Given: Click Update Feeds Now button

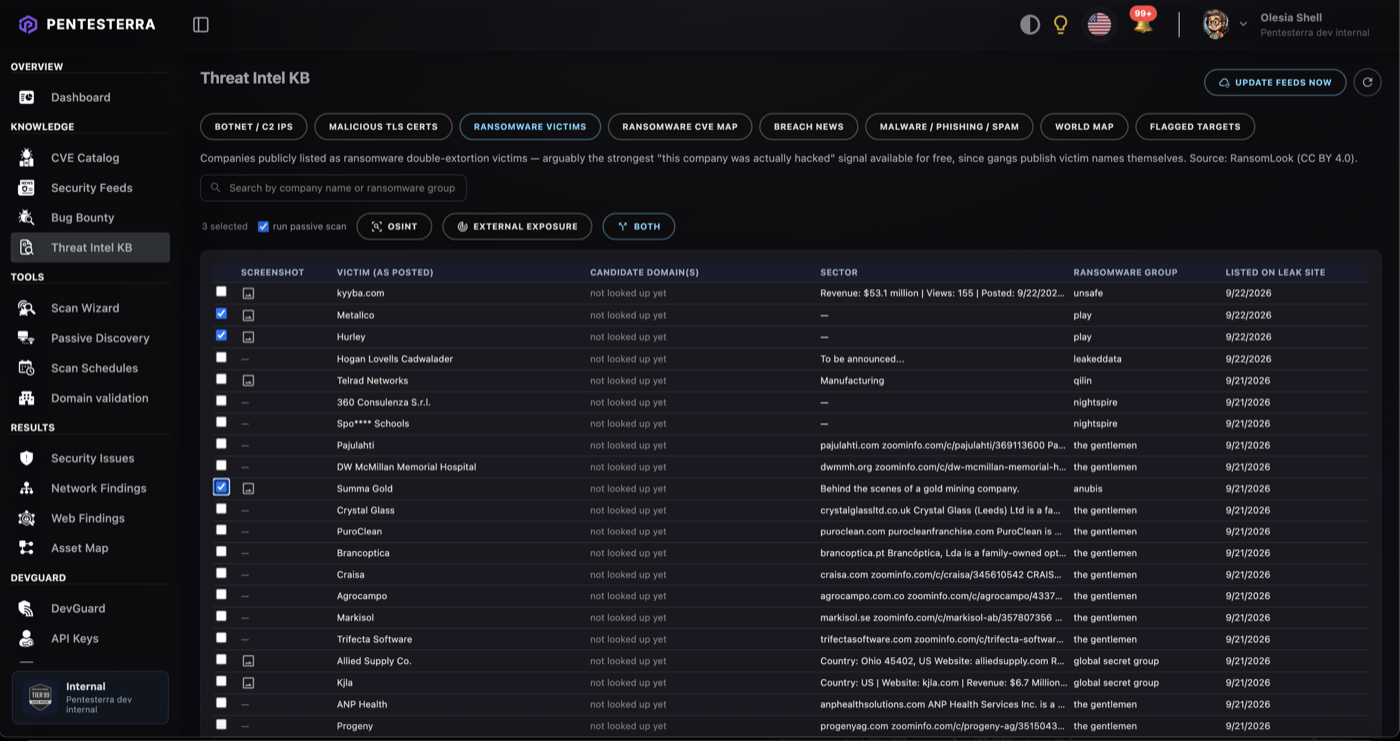Looking at the screenshot, I should point(1275,82).
